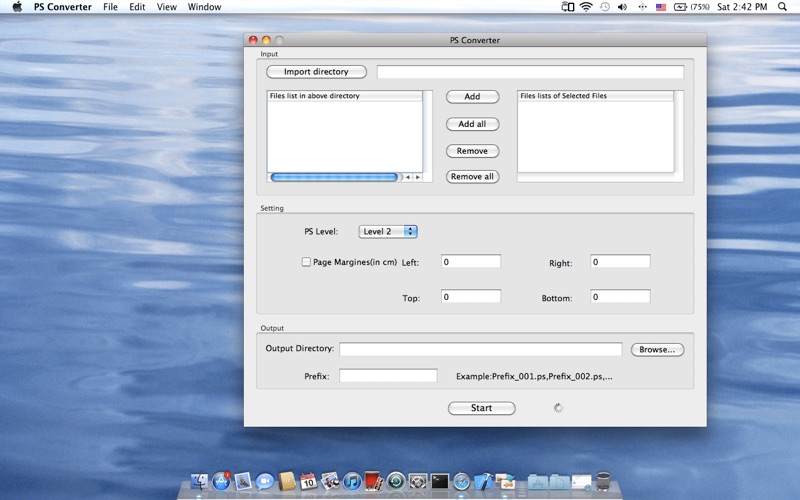Open Finder from the Dock
Image resolution: width=800 pixels, height=500 pixels.
199,481
